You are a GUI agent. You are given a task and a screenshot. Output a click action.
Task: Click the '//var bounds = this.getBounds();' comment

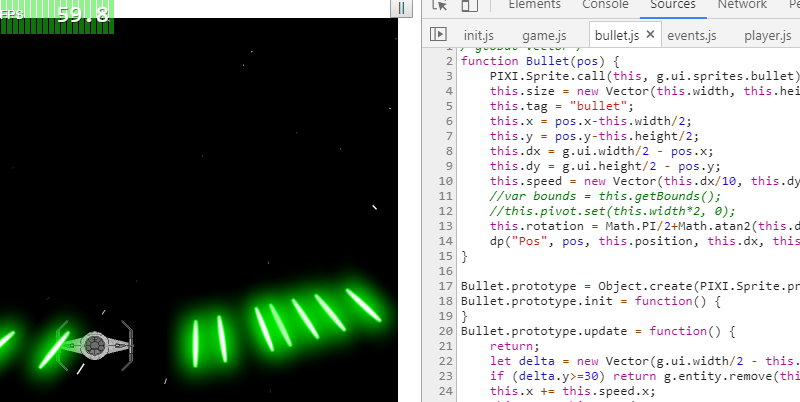[x=605, y=196]
